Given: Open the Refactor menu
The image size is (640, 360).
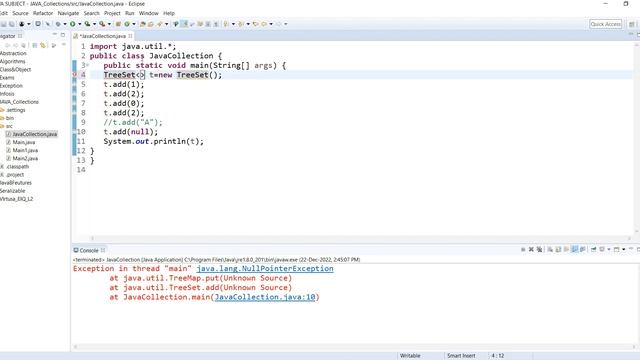Looking at the screenshot, I should tap(43, 13).
